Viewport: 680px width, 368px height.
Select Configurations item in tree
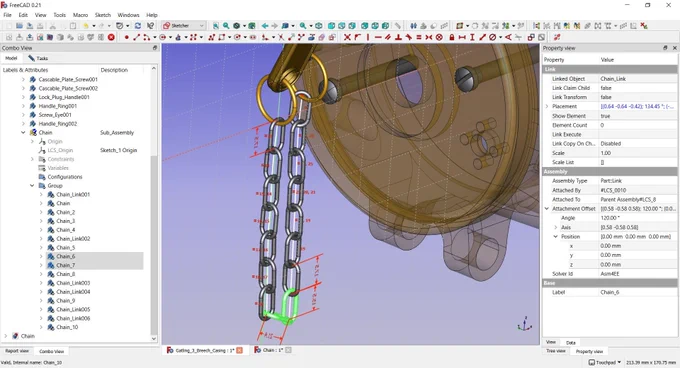(65, 177)
